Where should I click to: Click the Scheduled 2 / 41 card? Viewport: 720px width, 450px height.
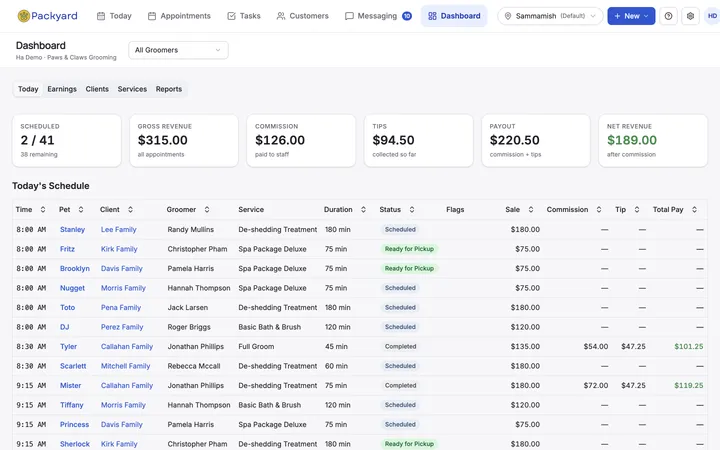pyautogui.click(x=67, y=141)
